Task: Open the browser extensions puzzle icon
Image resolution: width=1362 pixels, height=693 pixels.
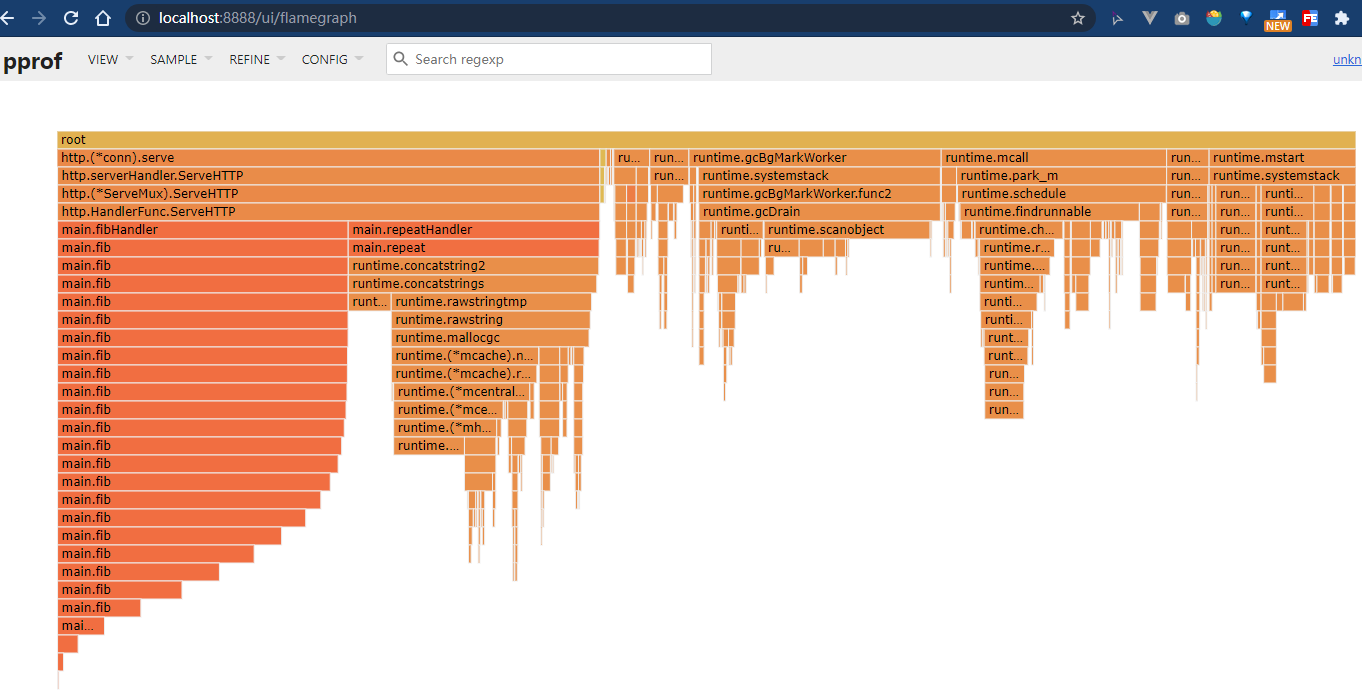Action: coord(1342,18)
